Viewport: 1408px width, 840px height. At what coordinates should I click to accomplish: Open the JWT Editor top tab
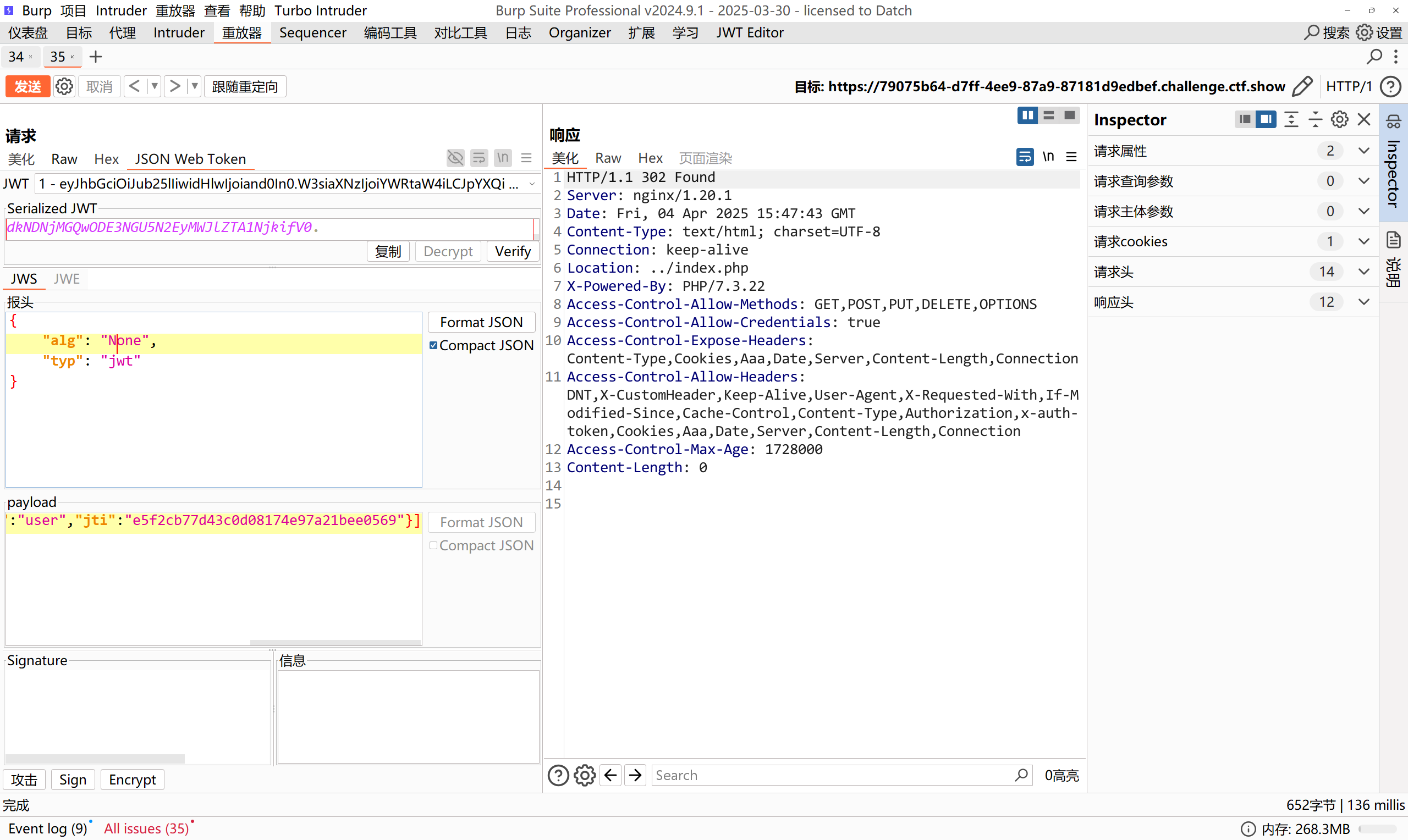[750, 33]
